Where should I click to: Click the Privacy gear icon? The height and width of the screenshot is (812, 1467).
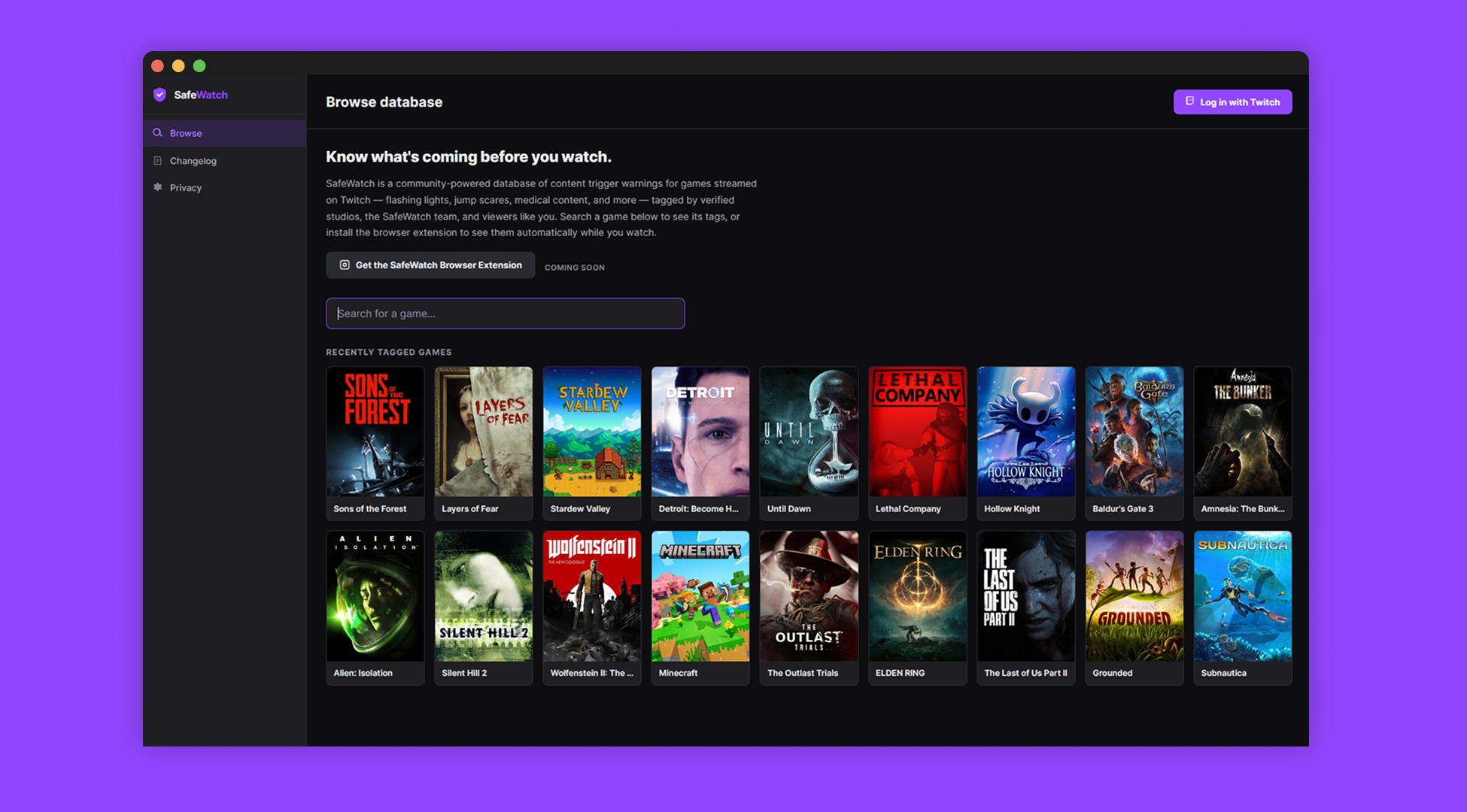pyautogui.click(x=157, y=187)
